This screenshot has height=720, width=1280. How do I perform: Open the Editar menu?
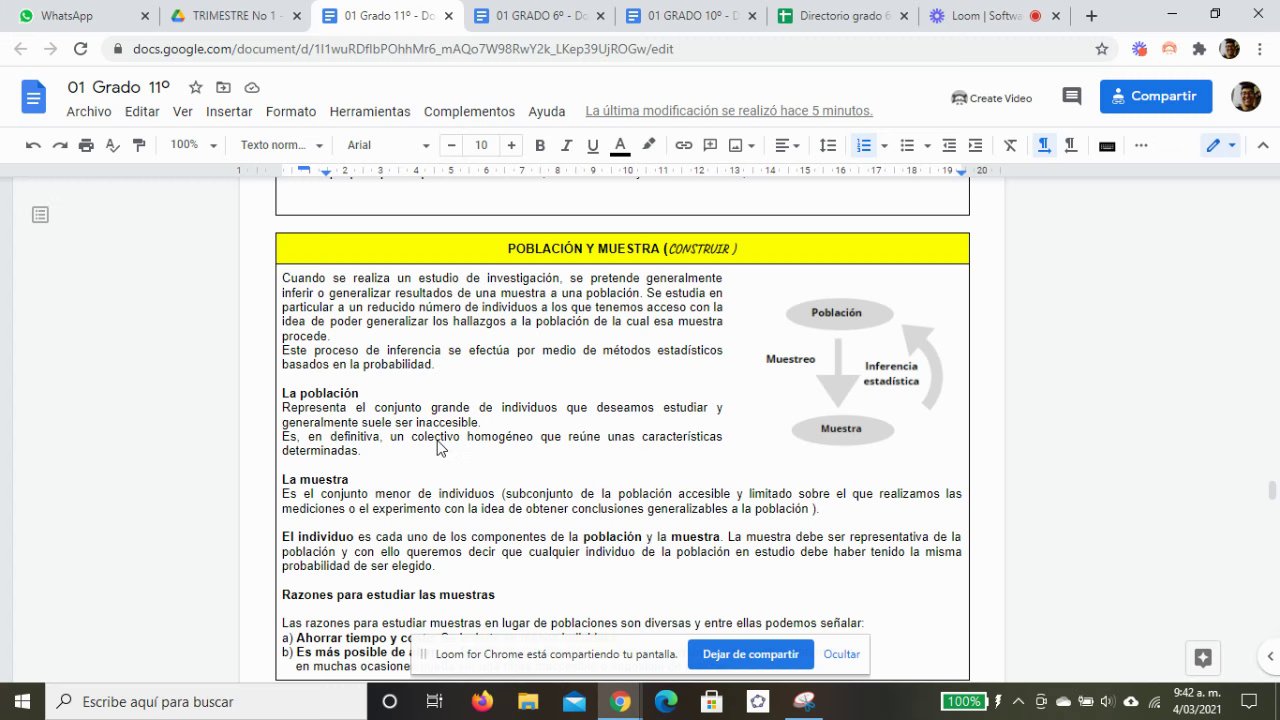coord(142,112)
